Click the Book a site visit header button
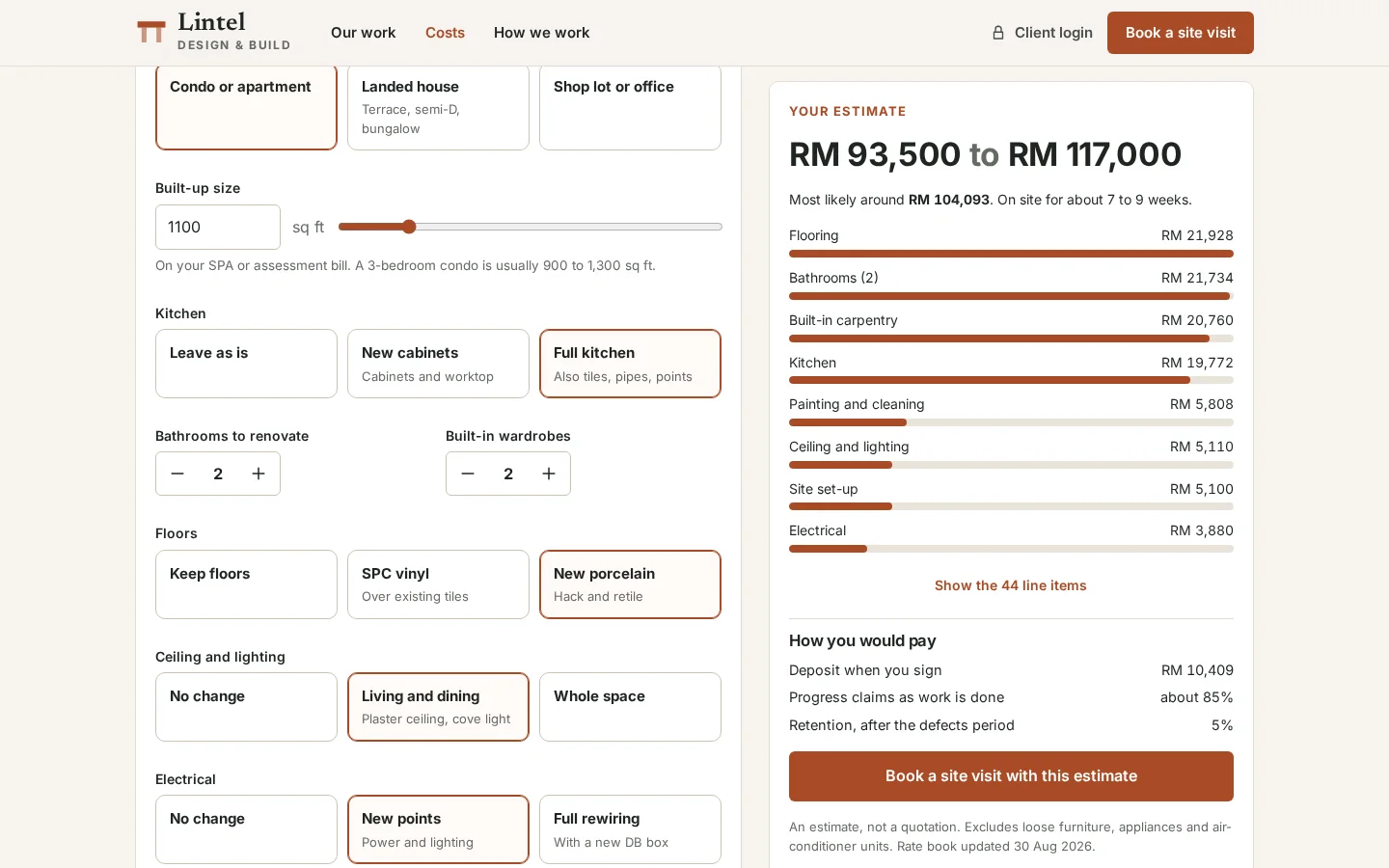Viewport: 1389px width, 868px height. pos(1180,33)
